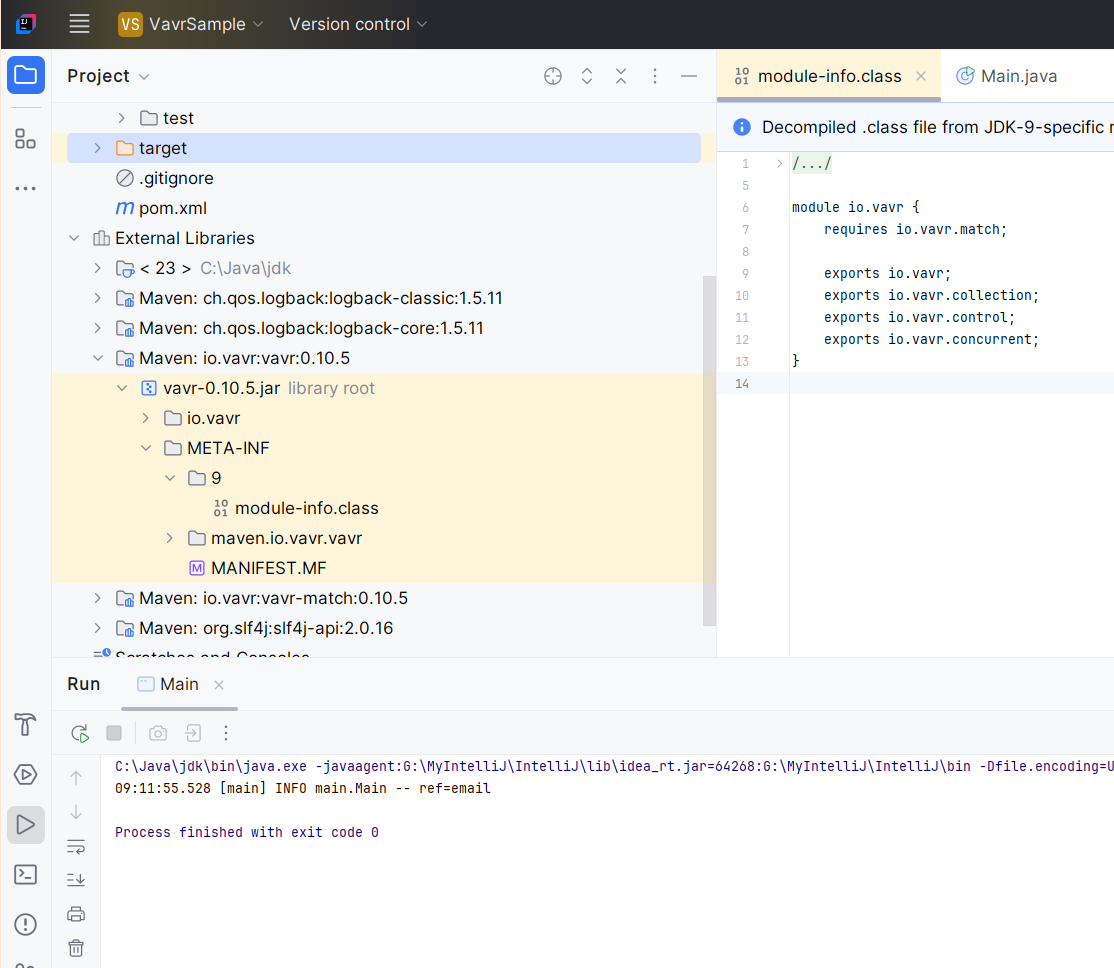Open the Build tool window

click(26, 725)
